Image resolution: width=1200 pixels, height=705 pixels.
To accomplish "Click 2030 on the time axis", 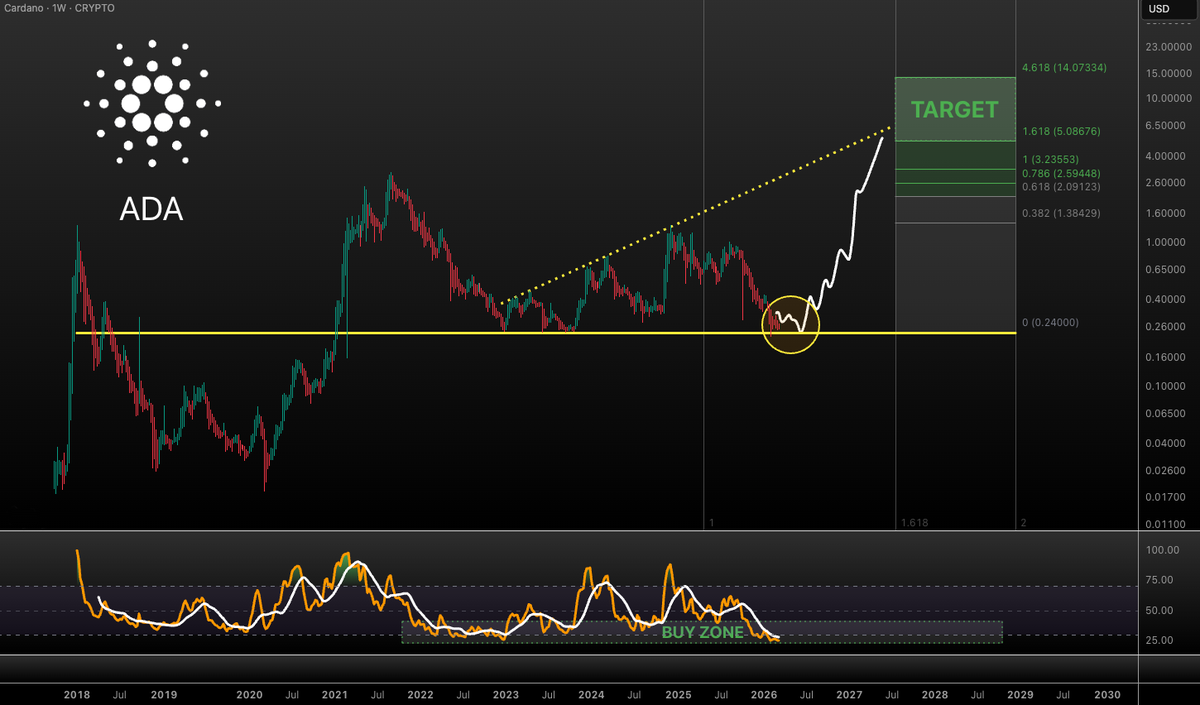I will point(1106,693).
